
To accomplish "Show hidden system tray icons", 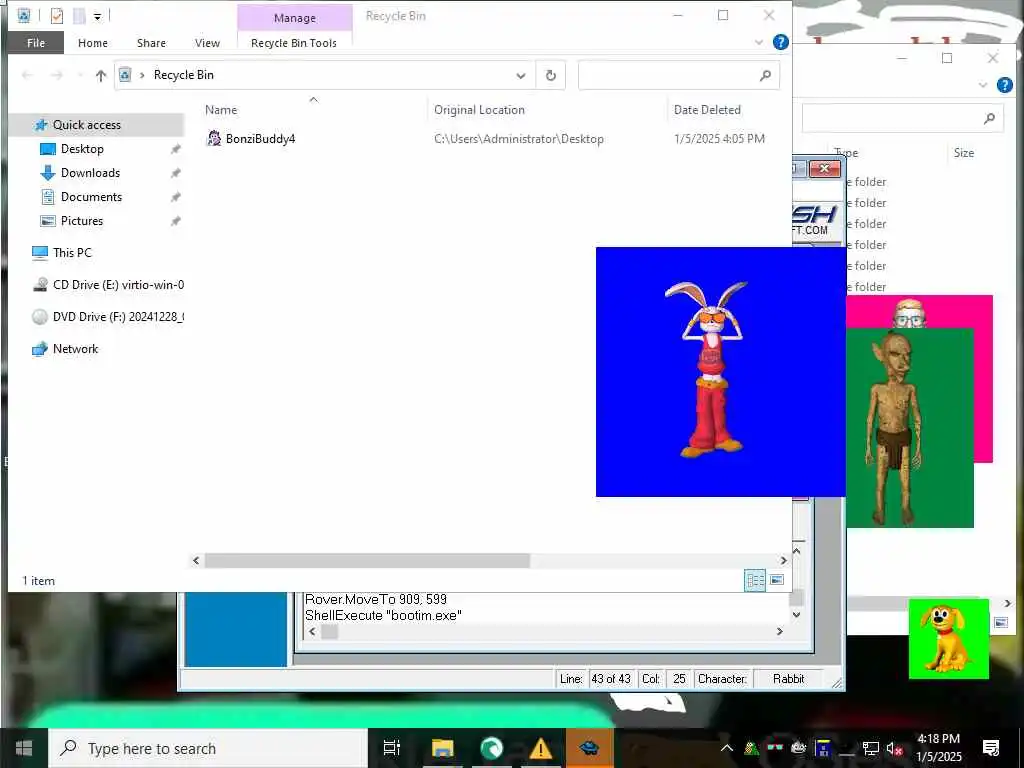I will [x=727, y=748].
